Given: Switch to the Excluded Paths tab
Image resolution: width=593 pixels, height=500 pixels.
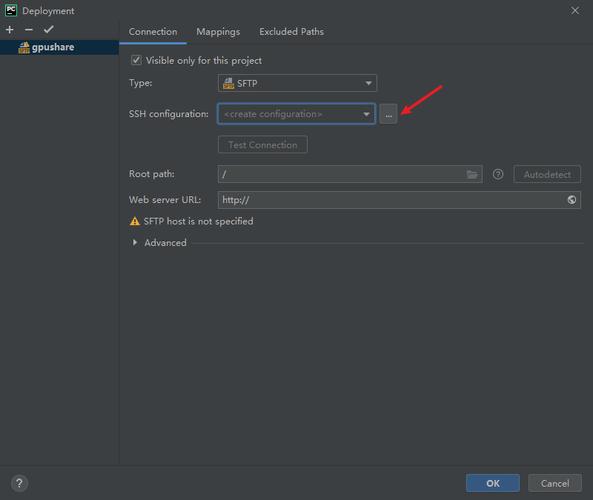Looking at the screenshot, I should point(292,32).
